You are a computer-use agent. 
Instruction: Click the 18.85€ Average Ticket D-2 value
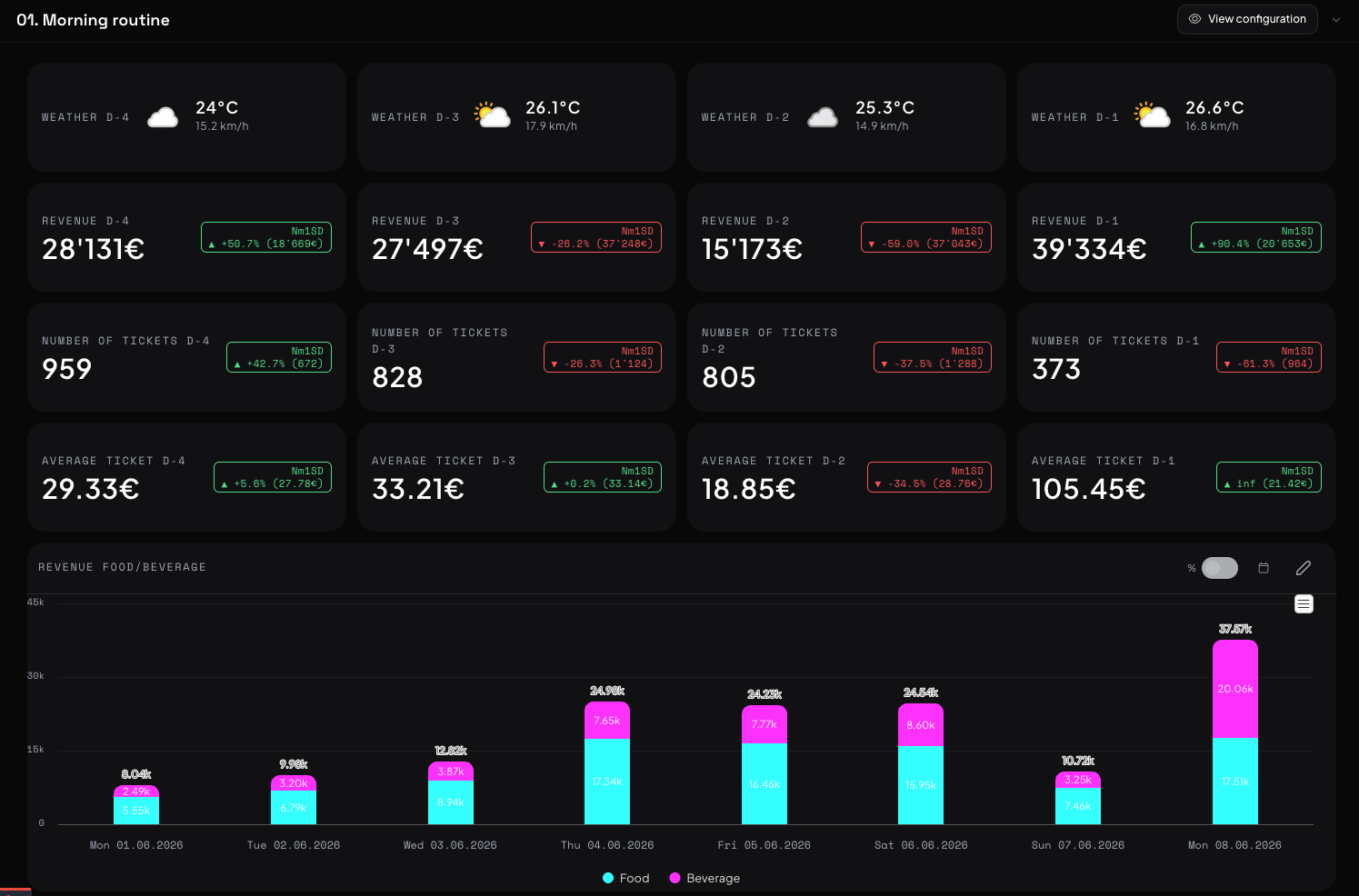tap(749, 489)
